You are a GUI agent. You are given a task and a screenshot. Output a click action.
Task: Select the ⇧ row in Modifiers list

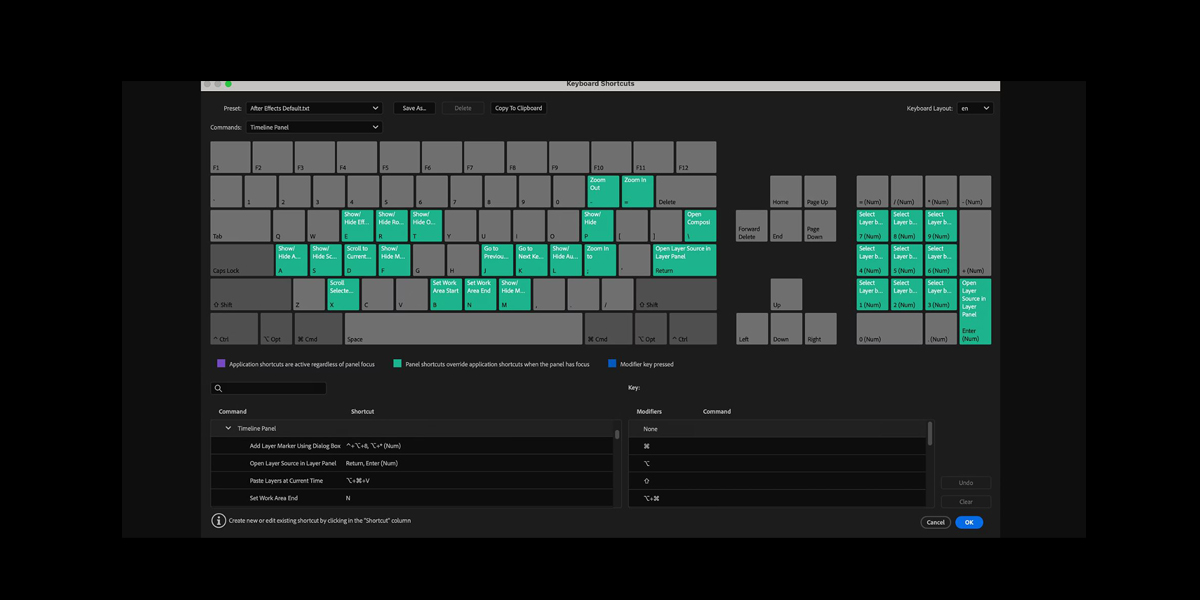(778, 481)
